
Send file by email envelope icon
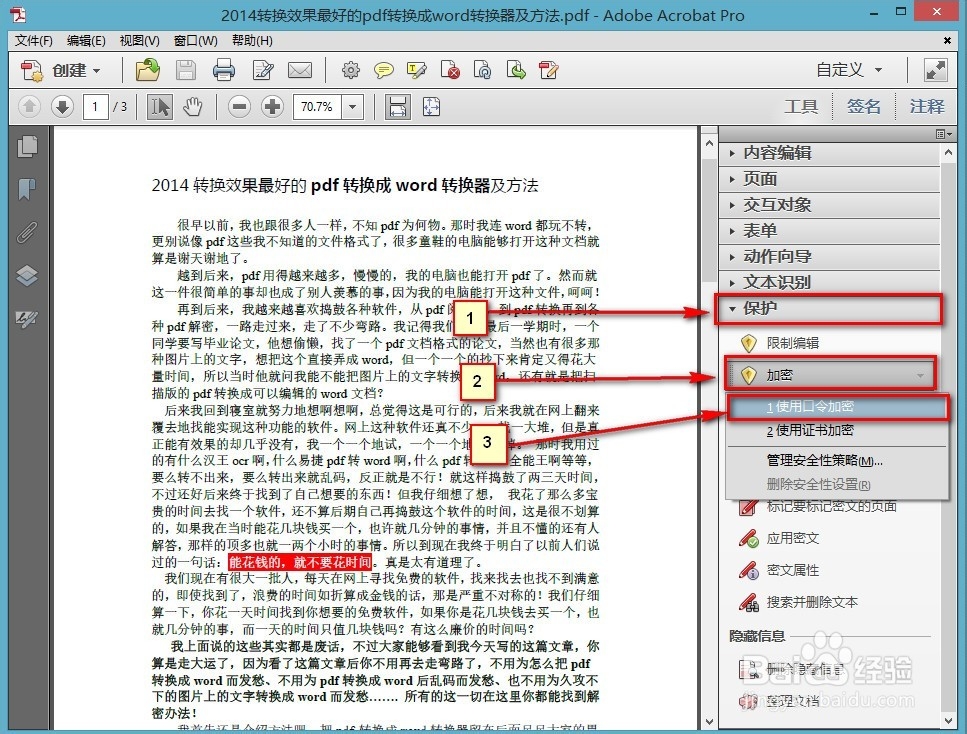[x=300, y=70]
